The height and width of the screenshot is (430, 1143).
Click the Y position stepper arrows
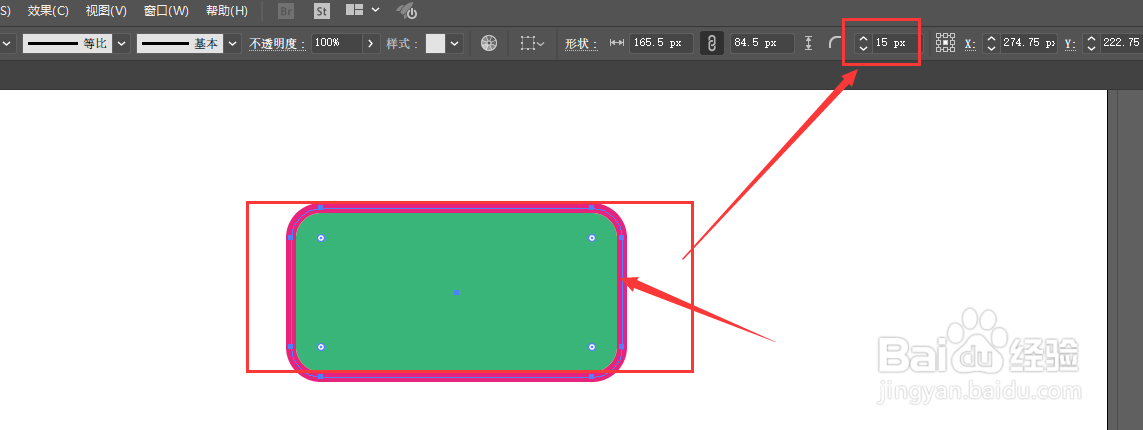(1091, 44)
